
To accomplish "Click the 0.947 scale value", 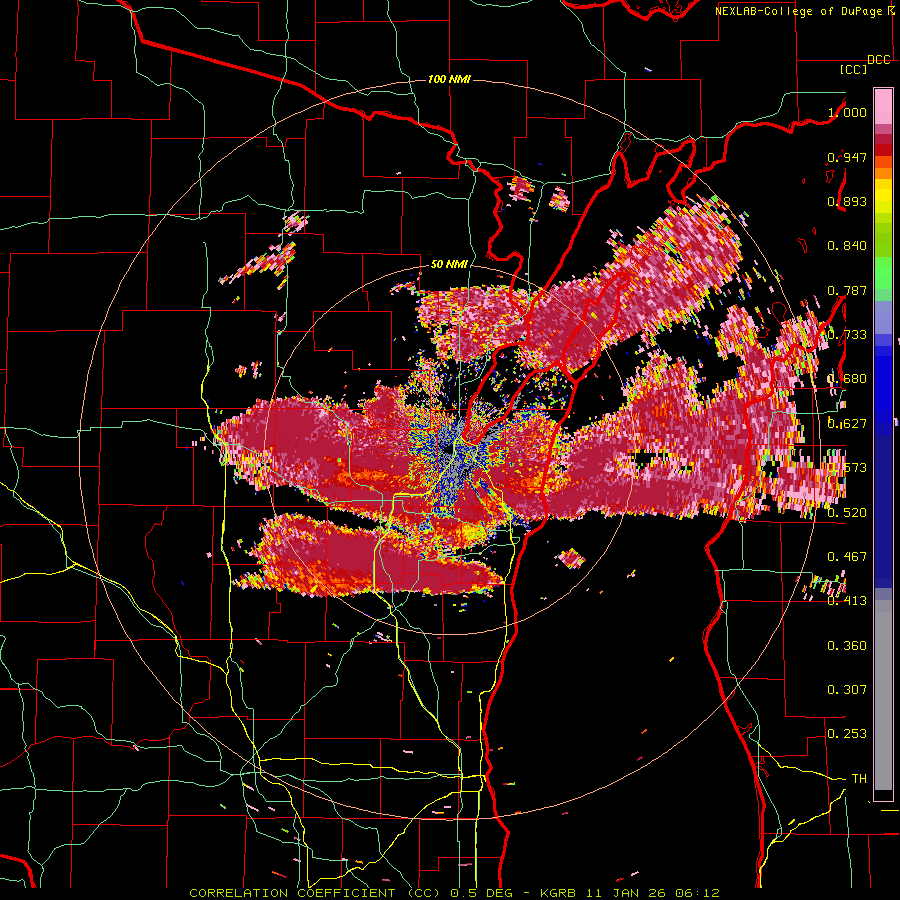I will click(847, 157).
